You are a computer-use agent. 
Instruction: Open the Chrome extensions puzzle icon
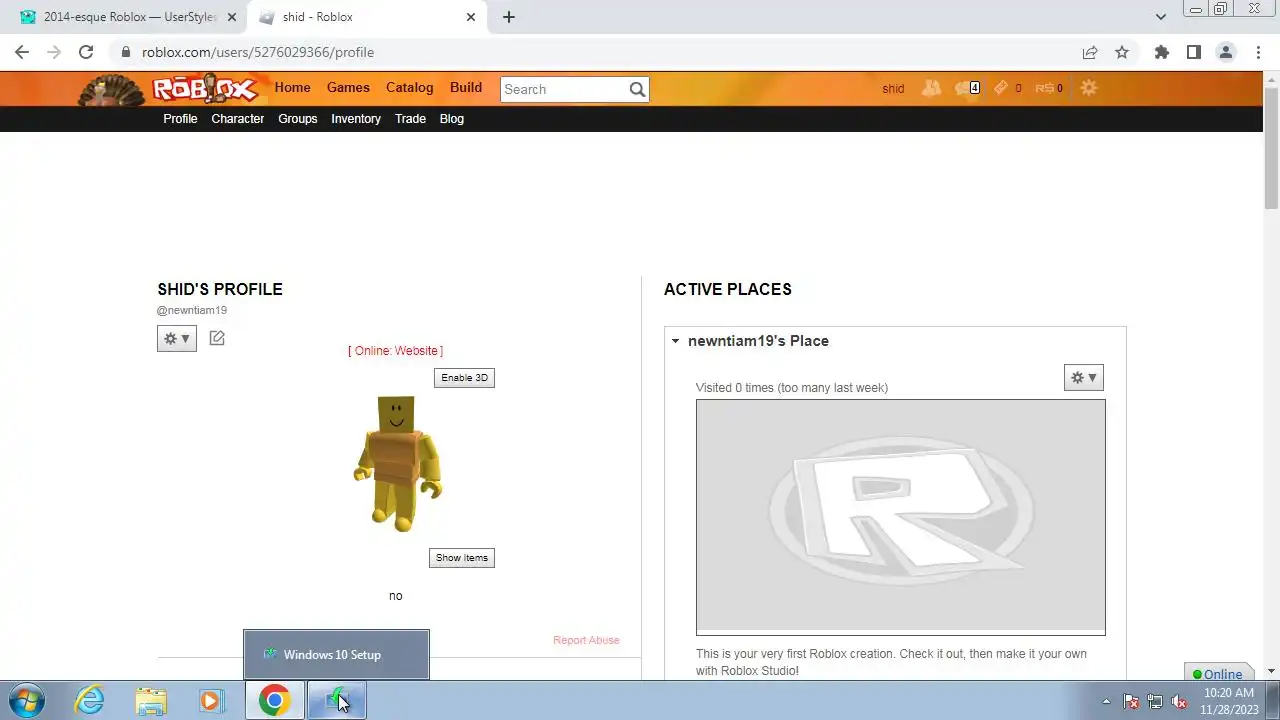tap(1161, 52)
